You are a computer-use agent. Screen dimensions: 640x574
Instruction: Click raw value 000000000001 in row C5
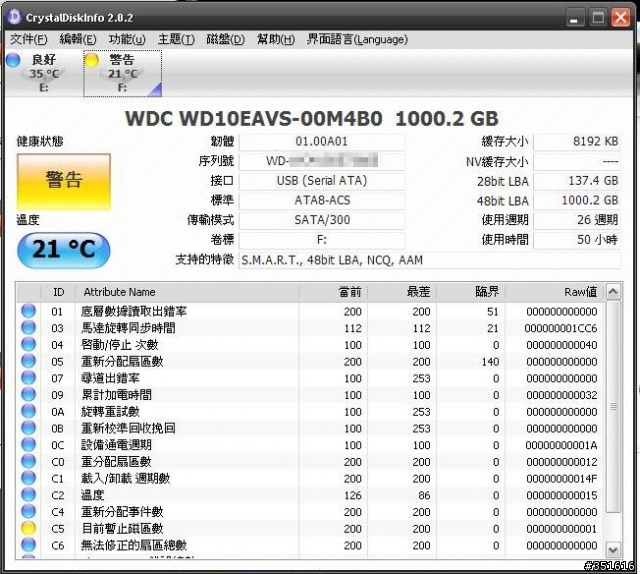coord(562,529)
